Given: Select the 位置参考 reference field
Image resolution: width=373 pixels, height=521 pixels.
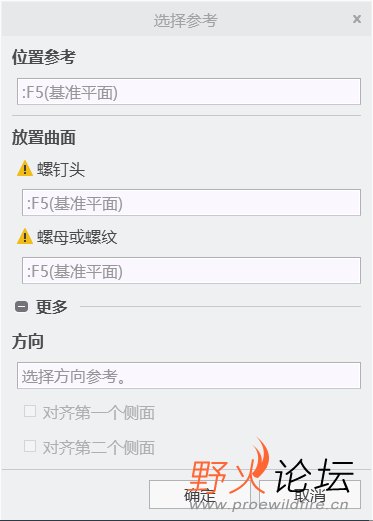Looking at the screenshot, I should (189, 92).
